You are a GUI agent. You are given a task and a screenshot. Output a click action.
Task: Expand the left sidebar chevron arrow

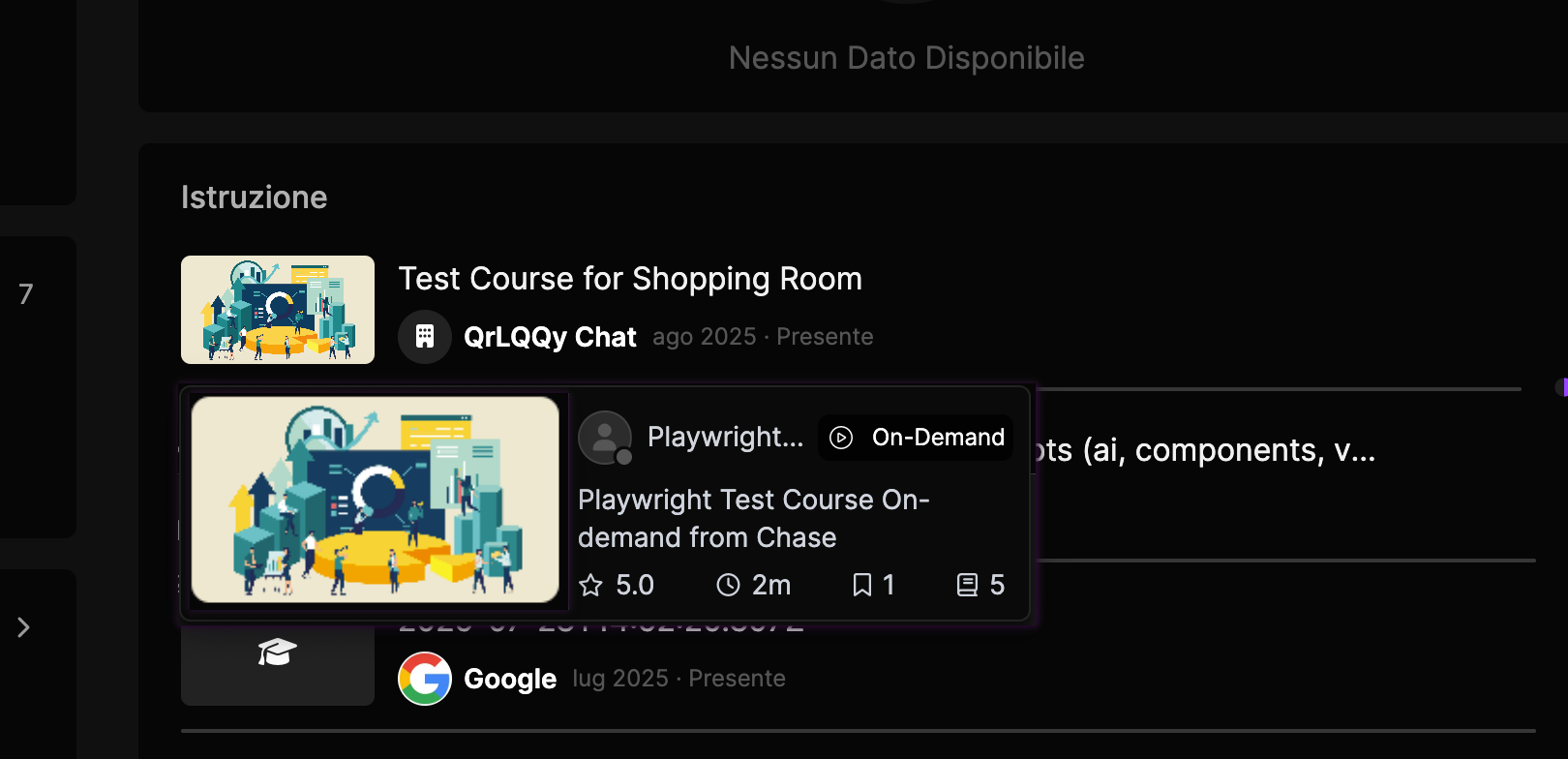[x=23, y=627]
